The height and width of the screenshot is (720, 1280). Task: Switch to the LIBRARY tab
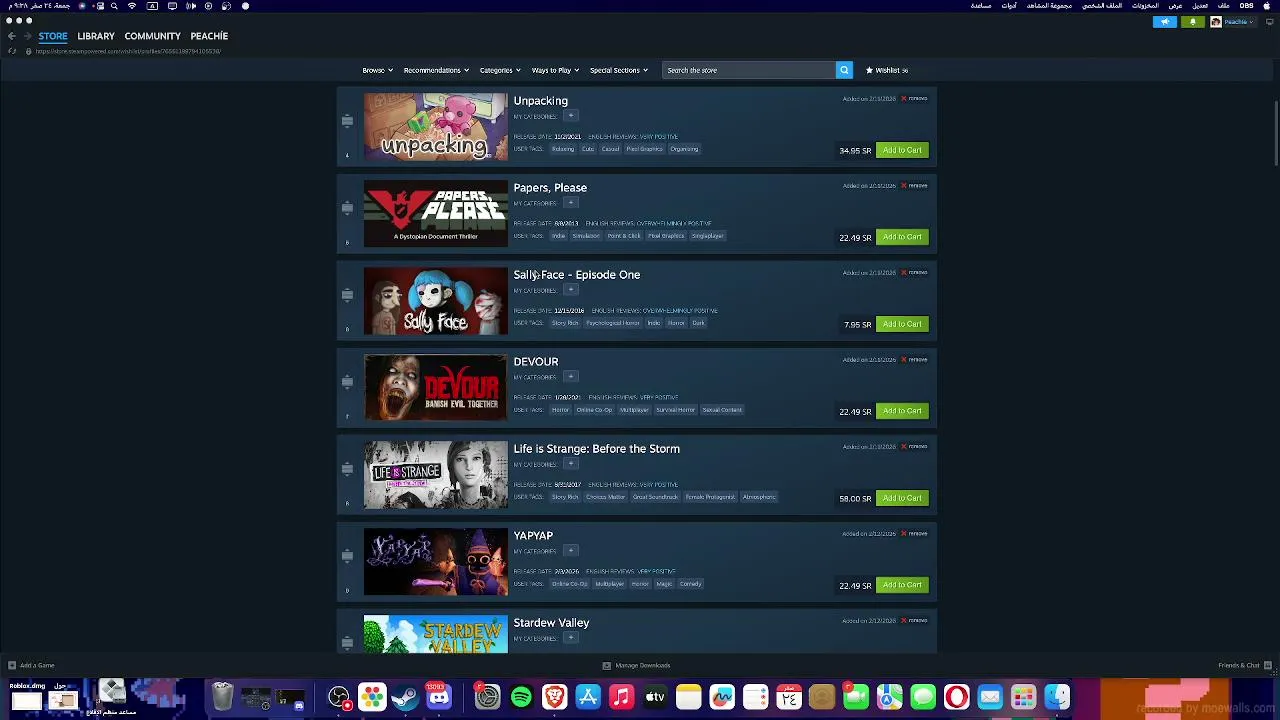pos(96,36)
